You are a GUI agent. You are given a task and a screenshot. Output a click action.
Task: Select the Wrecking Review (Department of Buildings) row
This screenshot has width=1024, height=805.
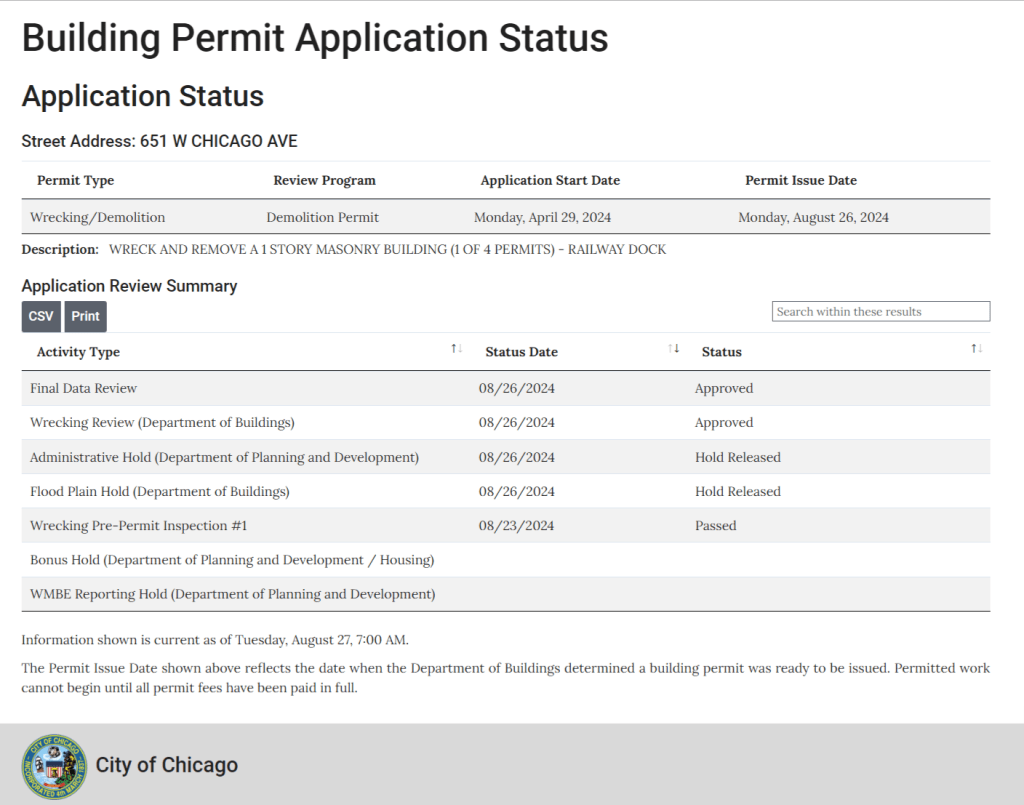162,423
